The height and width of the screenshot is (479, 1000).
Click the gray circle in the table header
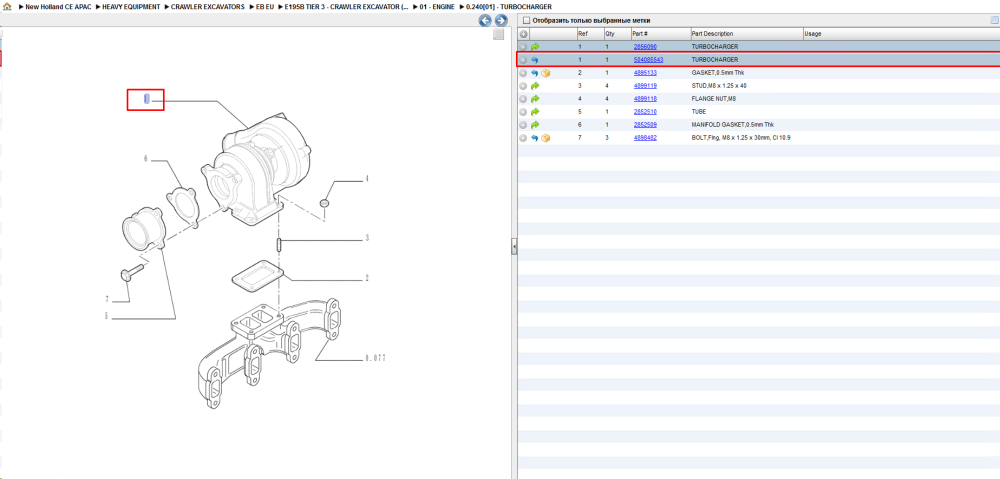pos(524,34)
